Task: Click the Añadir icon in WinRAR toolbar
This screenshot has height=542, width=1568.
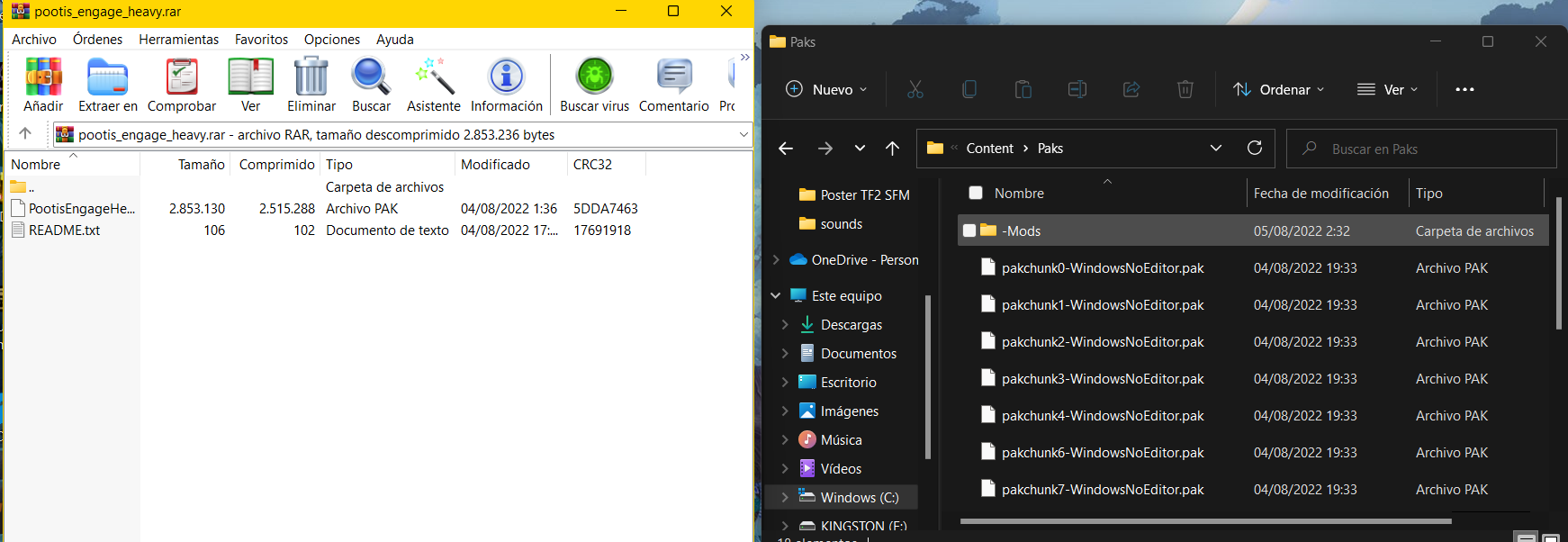Action: coord(43,77)
